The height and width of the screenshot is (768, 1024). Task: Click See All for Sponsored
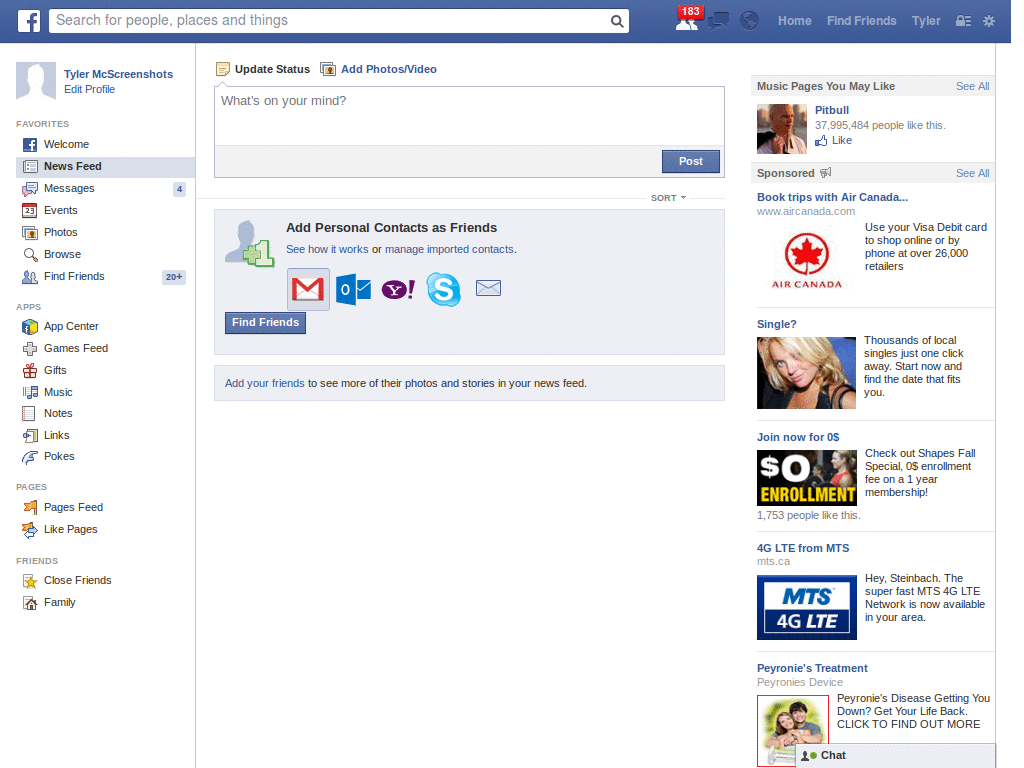pyautogui.click(x=972, y=173)
